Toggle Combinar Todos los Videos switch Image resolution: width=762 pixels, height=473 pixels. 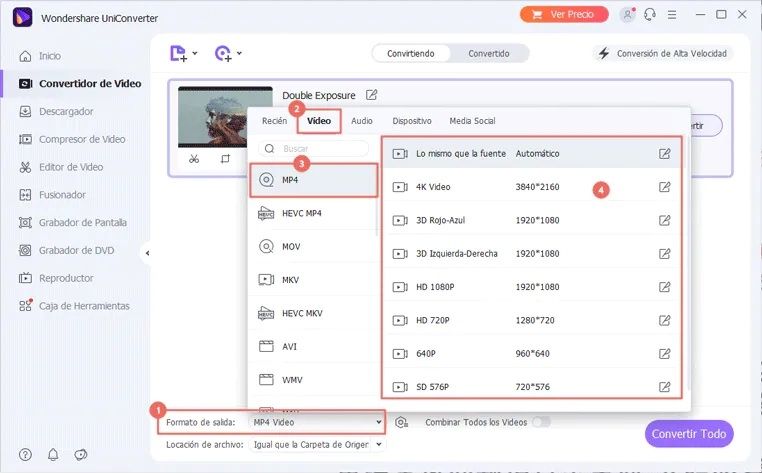click(540, 422)
